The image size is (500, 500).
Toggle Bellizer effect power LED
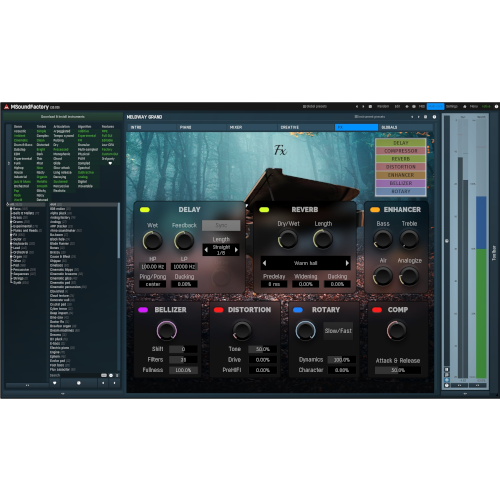(143, 310)
